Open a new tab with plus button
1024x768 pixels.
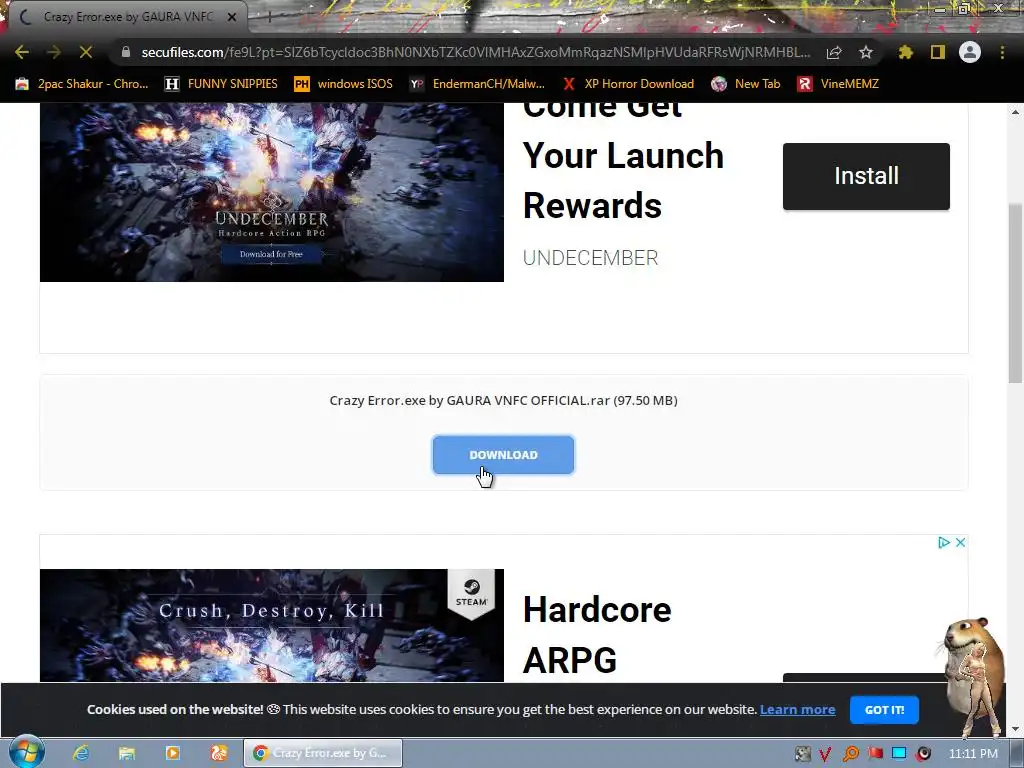pos(268,17)
